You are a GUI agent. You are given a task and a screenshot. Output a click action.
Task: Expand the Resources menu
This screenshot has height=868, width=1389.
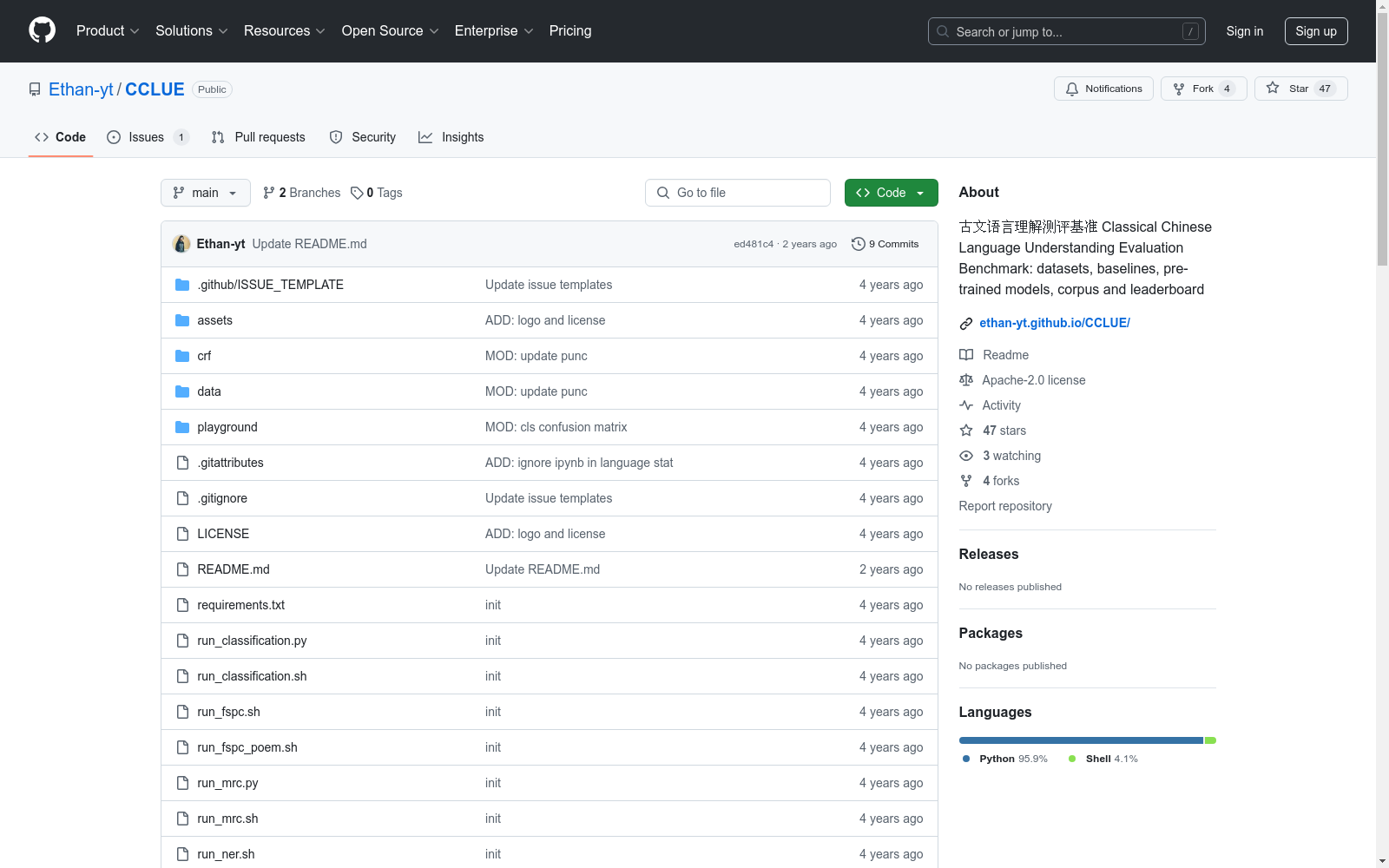coord(285,31)
